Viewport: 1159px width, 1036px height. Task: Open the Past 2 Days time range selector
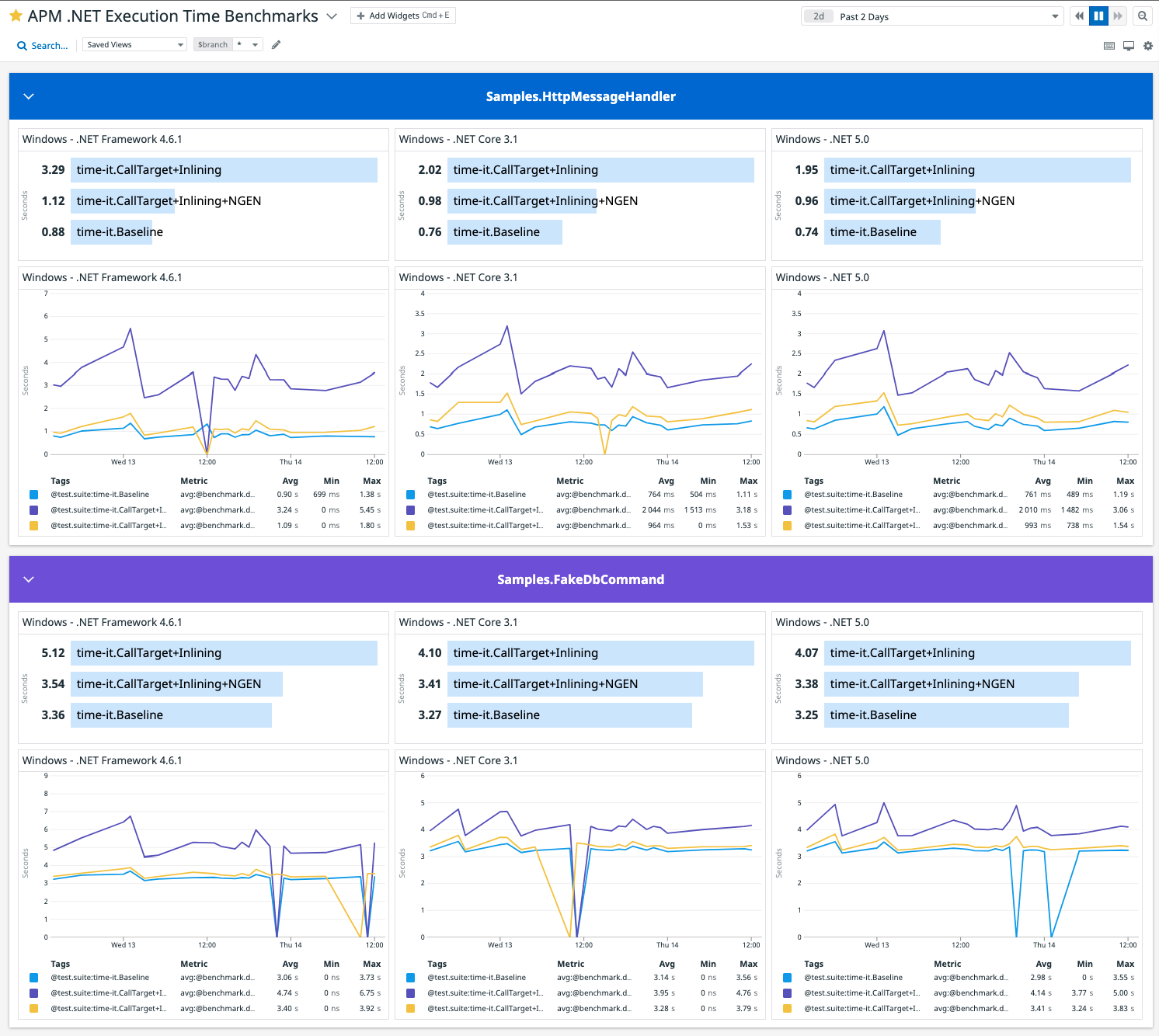tap(932, 16)
